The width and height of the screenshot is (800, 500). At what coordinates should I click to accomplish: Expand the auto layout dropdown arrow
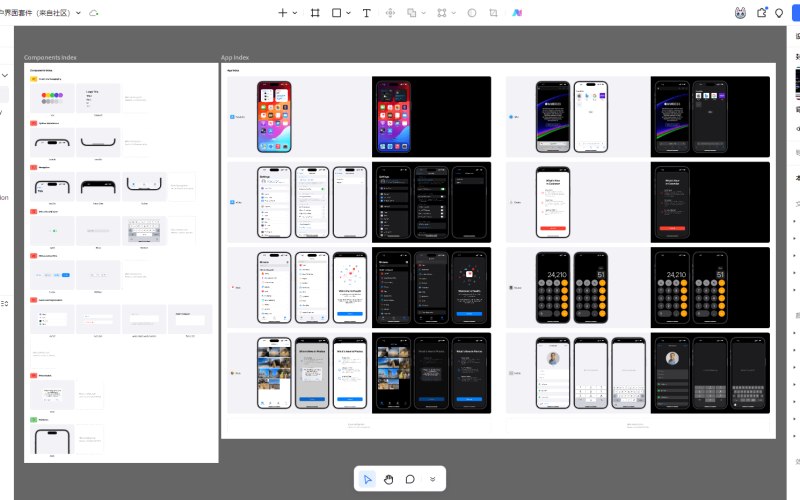pos(454,13)
